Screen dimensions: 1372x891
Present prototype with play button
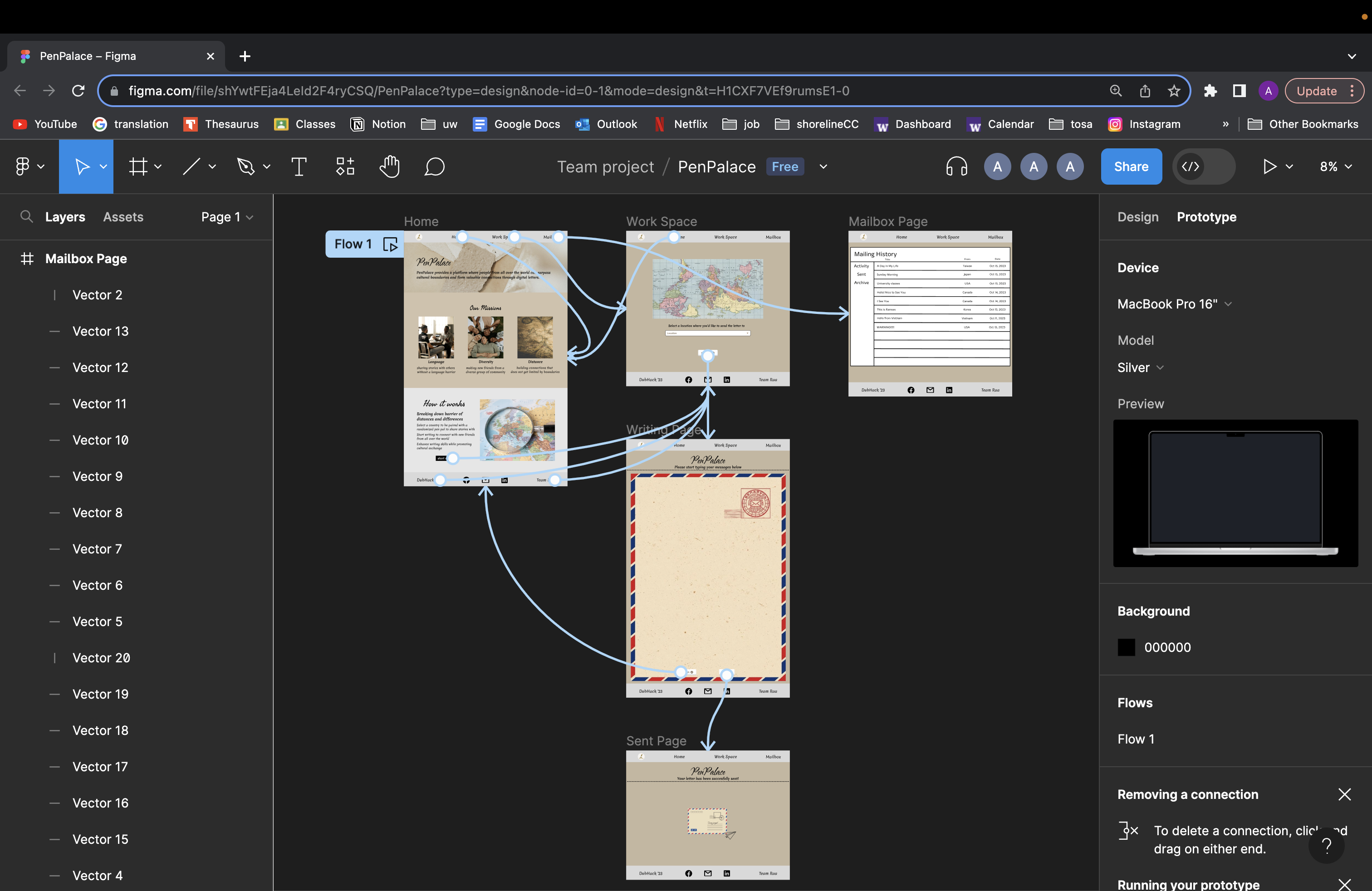point(1269,166)
